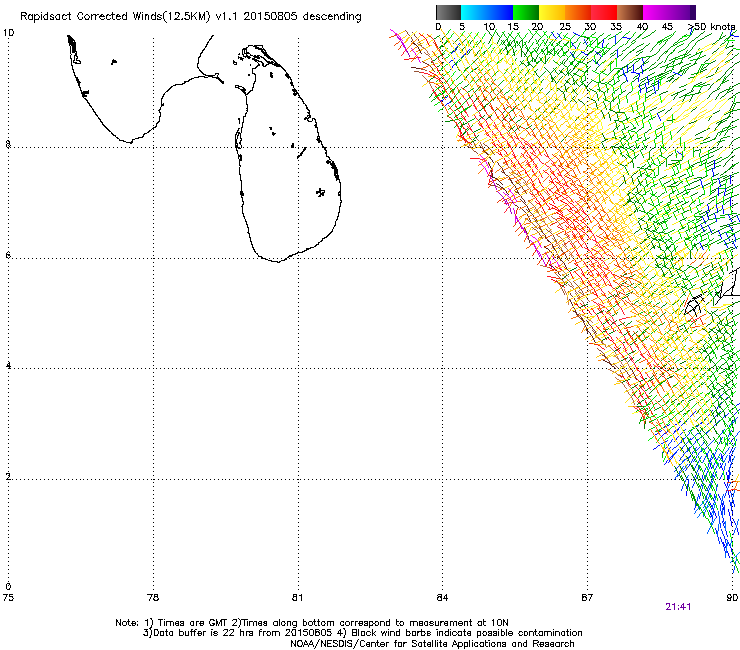Click the 'Data buffer is 22 hrs' note line

tap(363, 633)
